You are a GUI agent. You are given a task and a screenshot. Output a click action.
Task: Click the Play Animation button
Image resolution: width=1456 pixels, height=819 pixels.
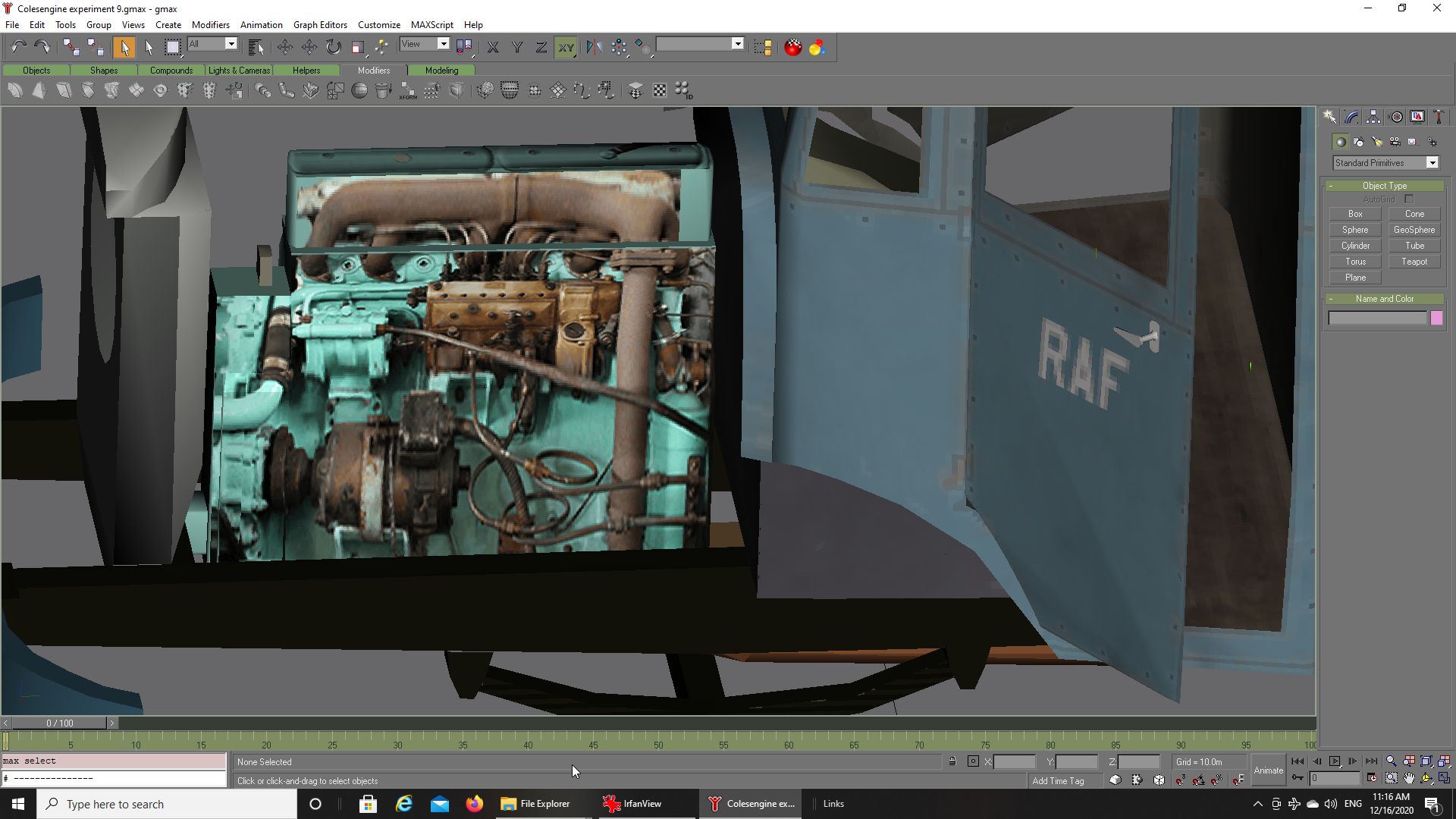pyautogui.click(x=1335, y=761)
